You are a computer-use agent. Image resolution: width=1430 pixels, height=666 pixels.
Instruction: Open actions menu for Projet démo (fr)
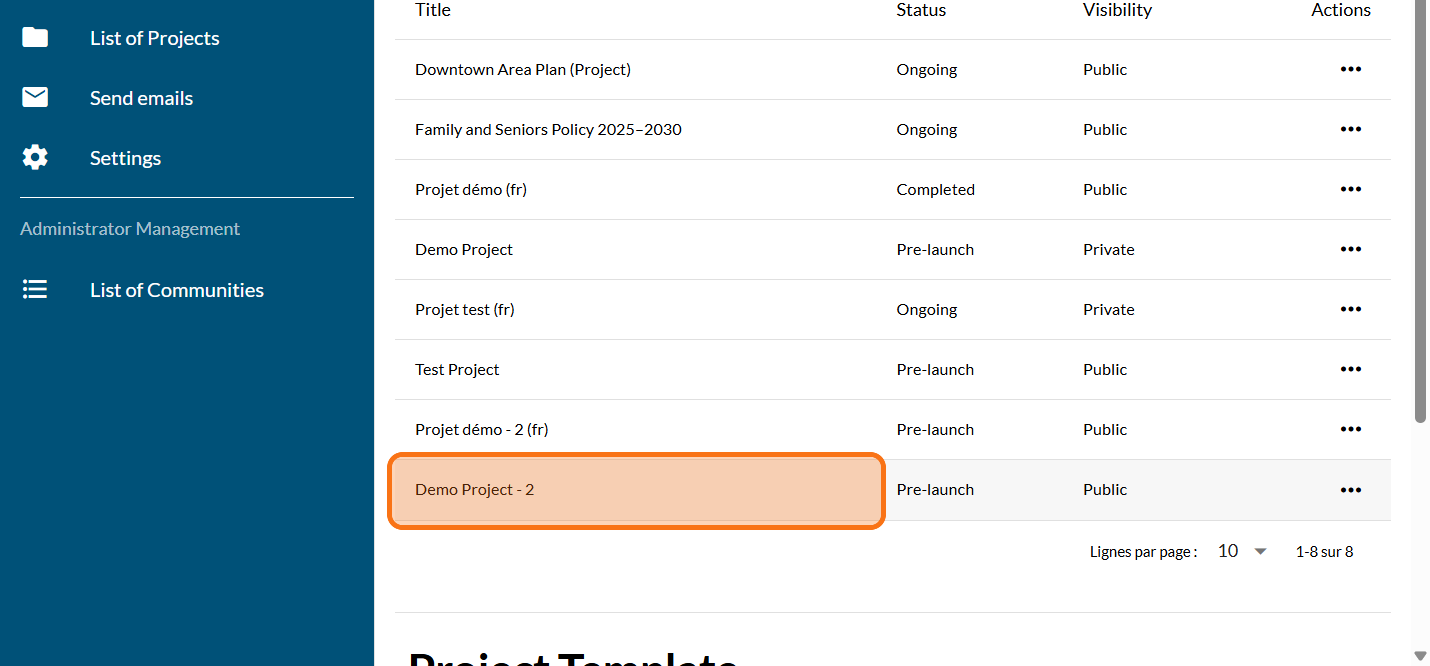(1350, 189)
